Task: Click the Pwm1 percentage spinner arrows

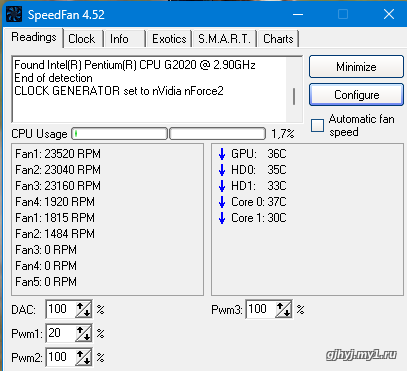Action: coord(83,333)
